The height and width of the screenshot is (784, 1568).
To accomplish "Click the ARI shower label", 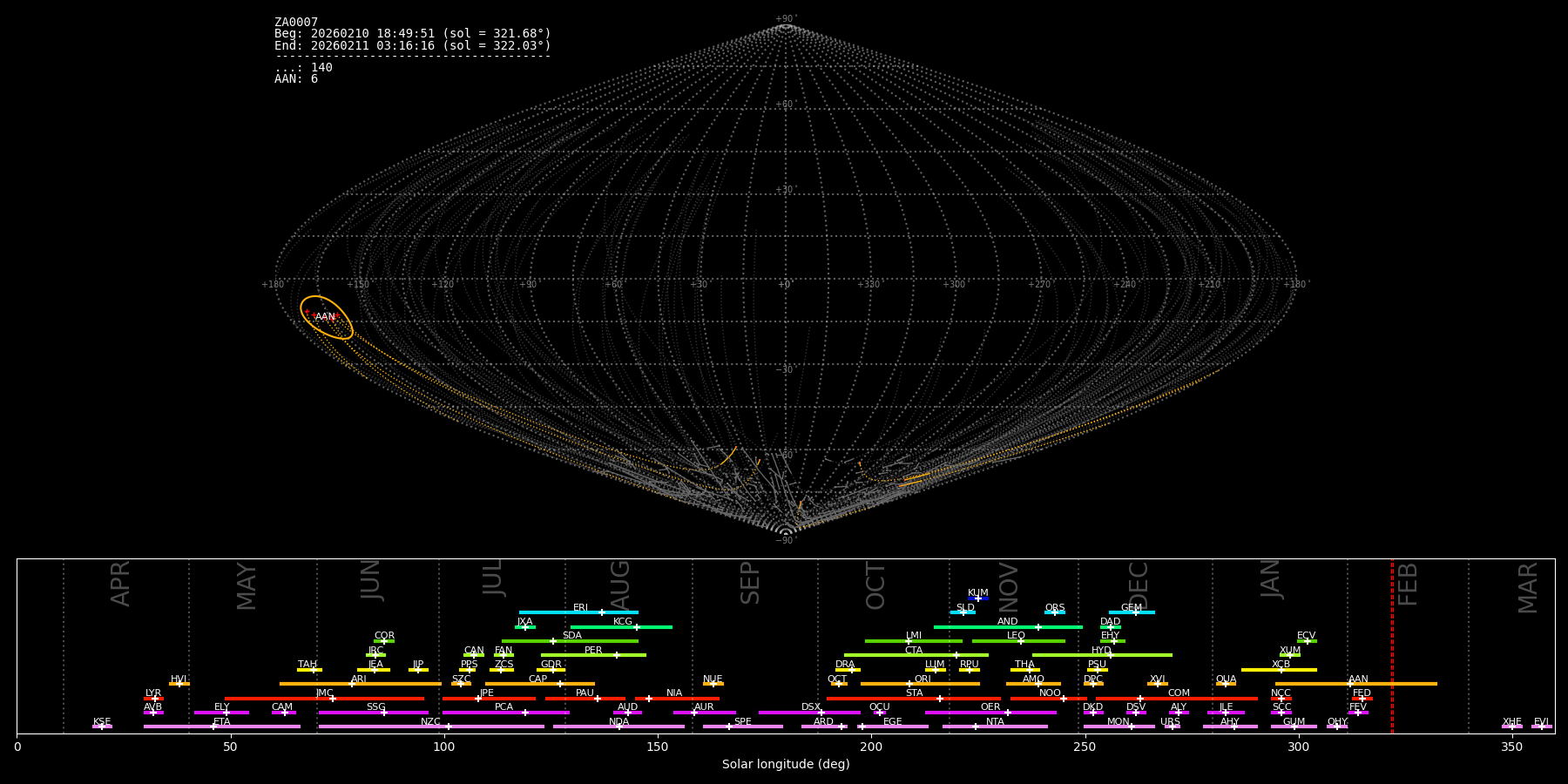I will [x=359, y=679].
